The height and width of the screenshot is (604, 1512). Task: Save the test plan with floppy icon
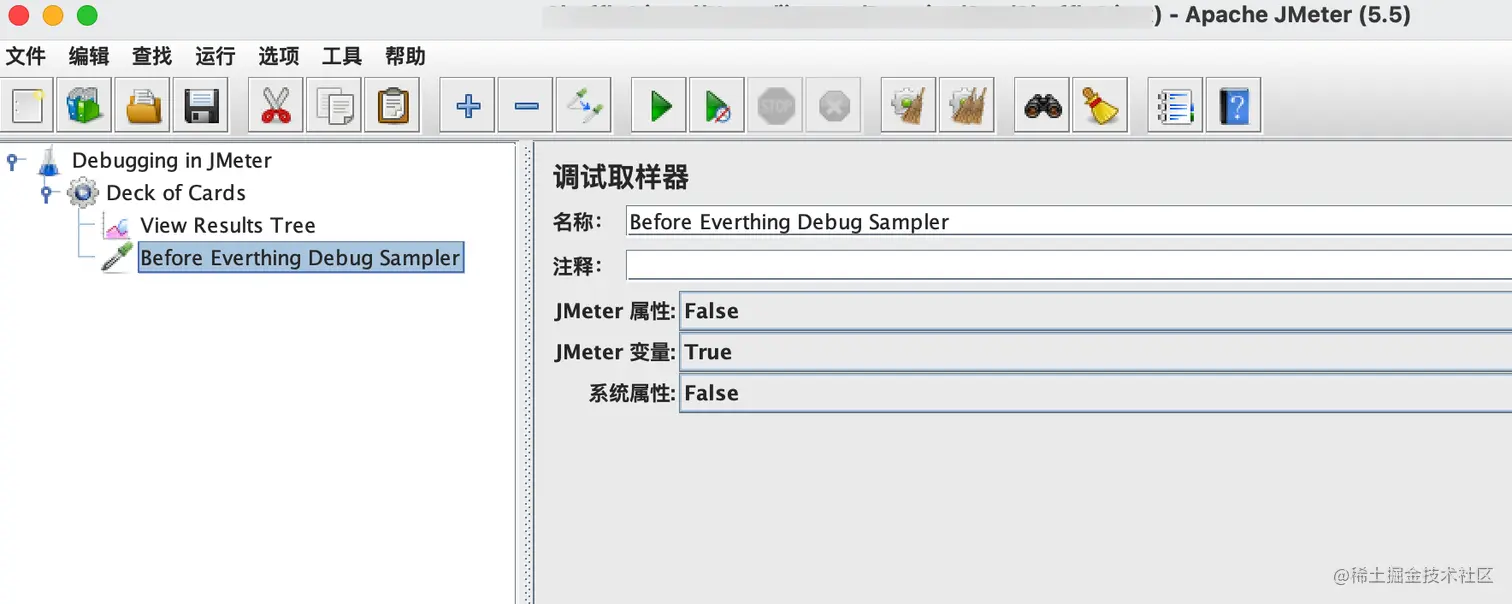click(200, 105)
